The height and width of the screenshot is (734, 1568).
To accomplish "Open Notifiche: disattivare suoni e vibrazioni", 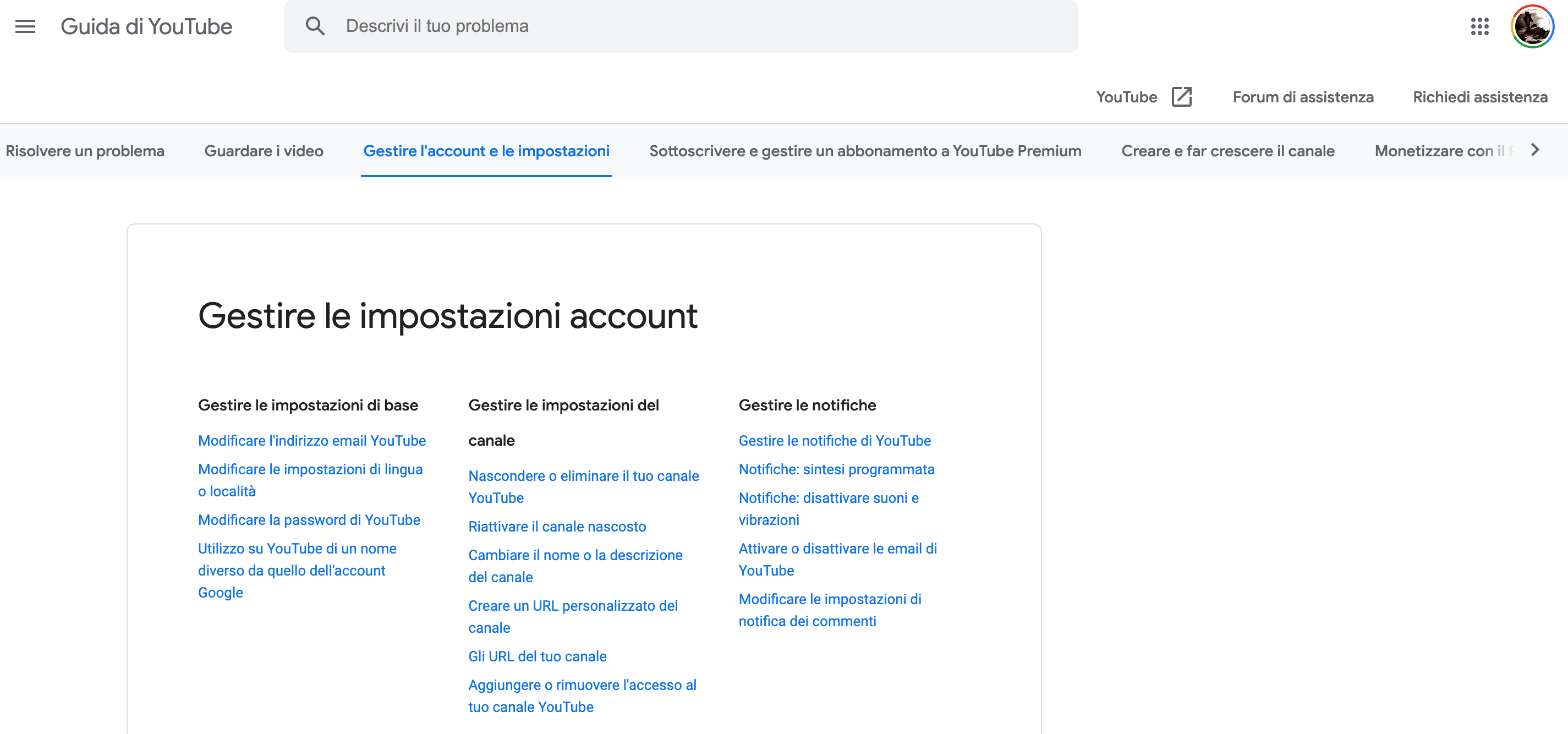I will pos(829,509).
